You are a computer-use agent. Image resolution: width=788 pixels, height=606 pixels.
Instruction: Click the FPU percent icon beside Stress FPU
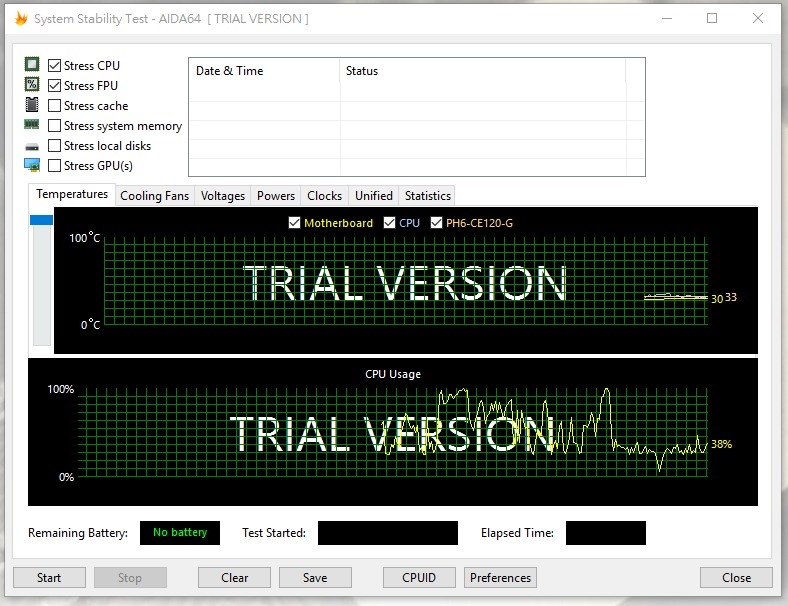coord(32,84)
